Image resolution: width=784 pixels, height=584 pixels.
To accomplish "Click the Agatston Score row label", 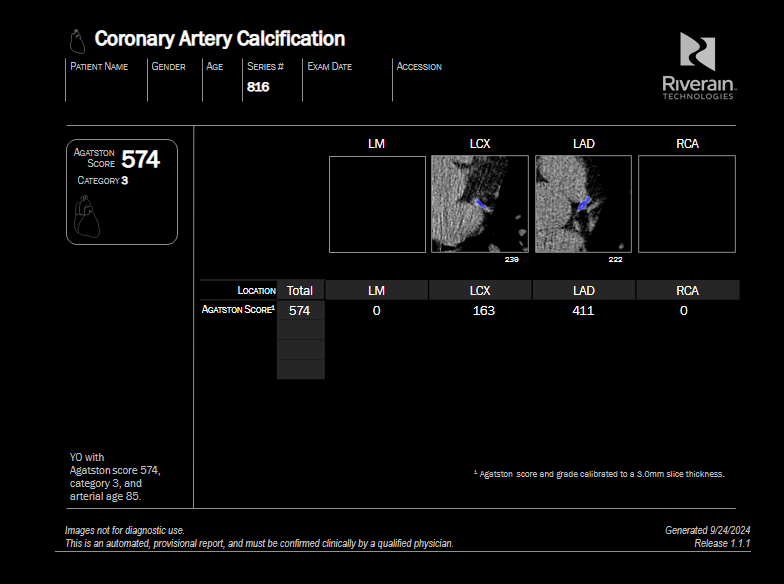I will point(238,310).
